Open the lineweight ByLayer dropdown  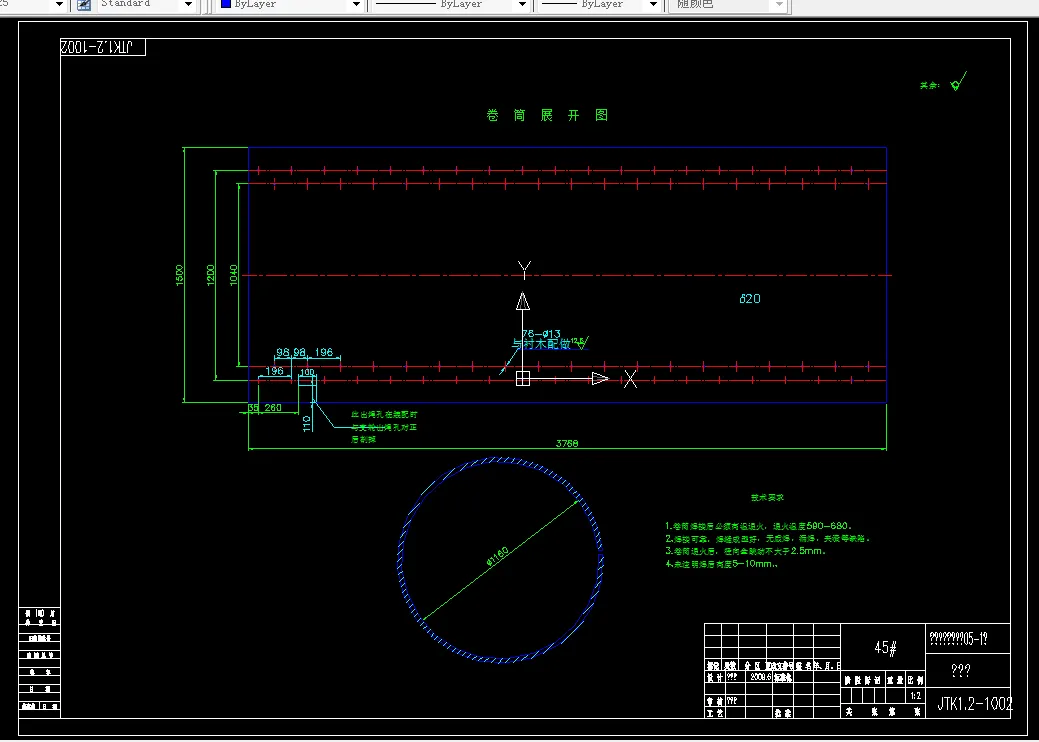point(653,5)
